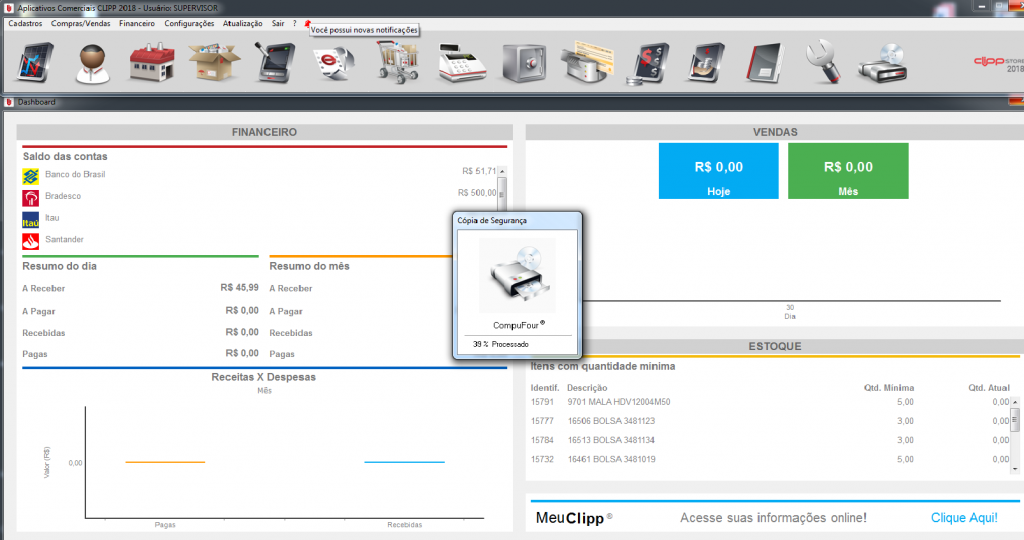Click the shopping cart toolbar icon

pyautogui.click(x=397, y=64)
